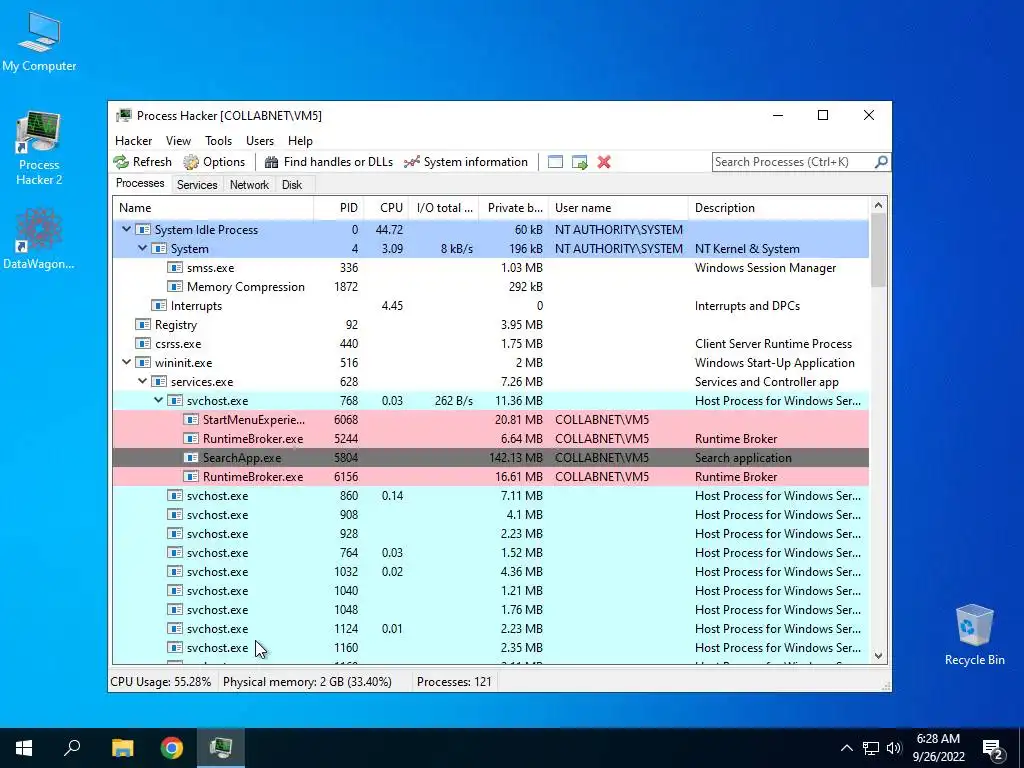Screen dimensions: 1024x768
Task: Click the search magnifier icon in search box
Action: pos(881,161)
